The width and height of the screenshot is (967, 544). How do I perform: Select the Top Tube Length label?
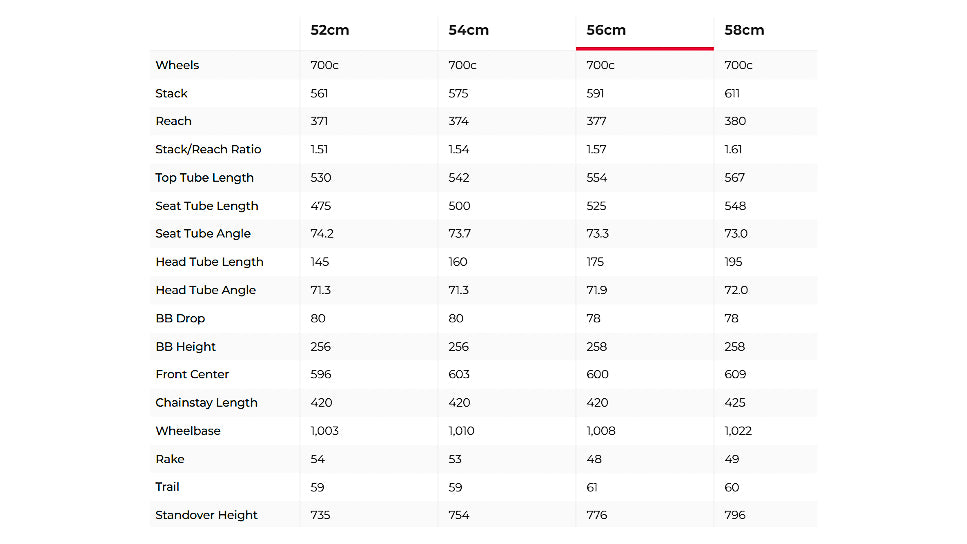pyautogui.click(x=204, y=178)
